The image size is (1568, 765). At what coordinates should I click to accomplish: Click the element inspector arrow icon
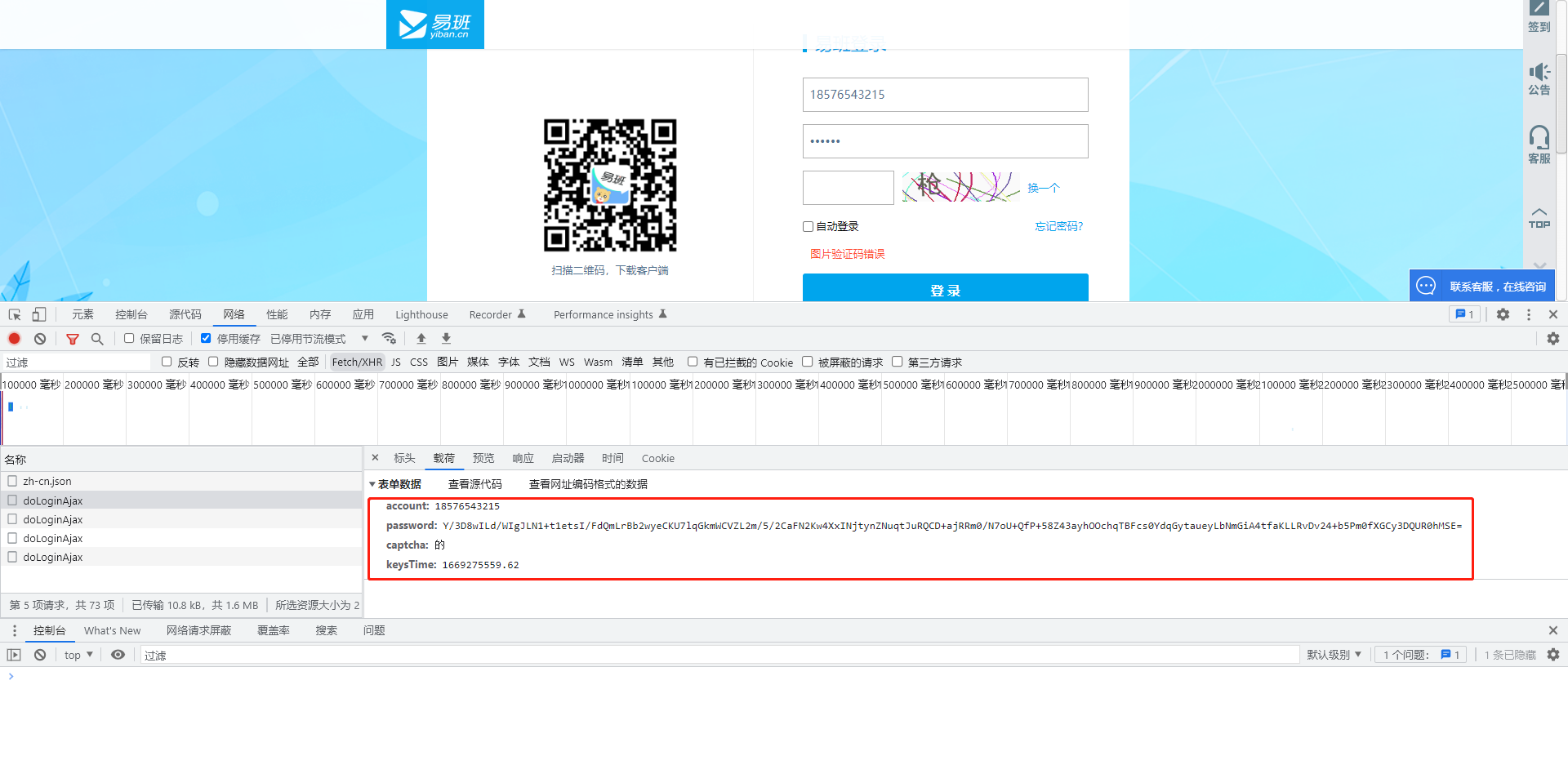15,314
